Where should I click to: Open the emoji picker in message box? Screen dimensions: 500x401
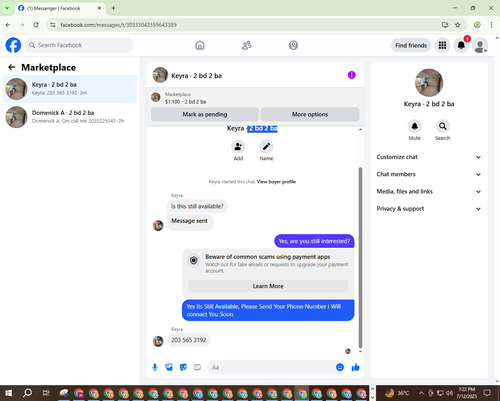tap(340, 367)
